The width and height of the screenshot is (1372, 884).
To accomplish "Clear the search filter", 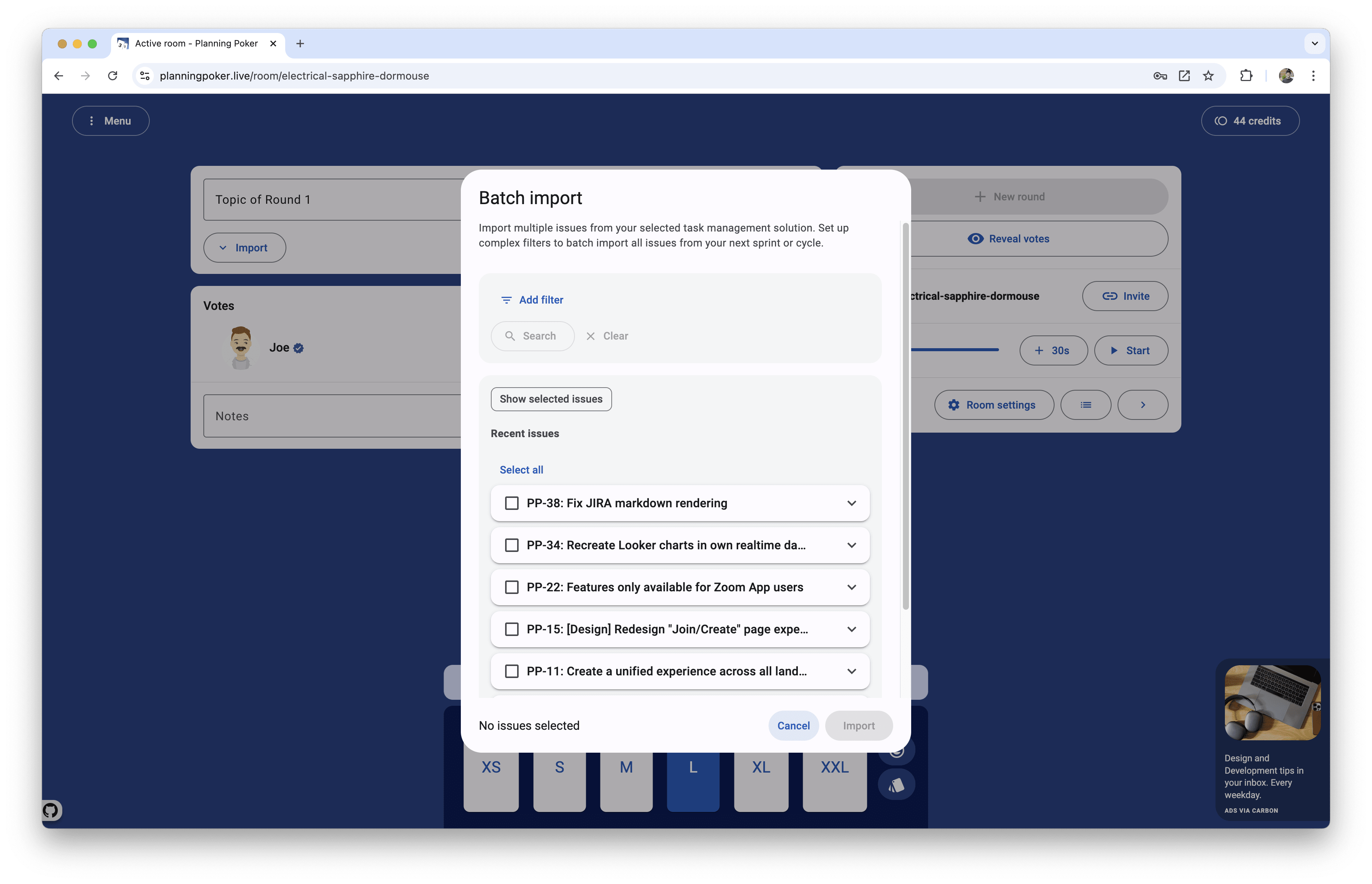I will point(607,336).
